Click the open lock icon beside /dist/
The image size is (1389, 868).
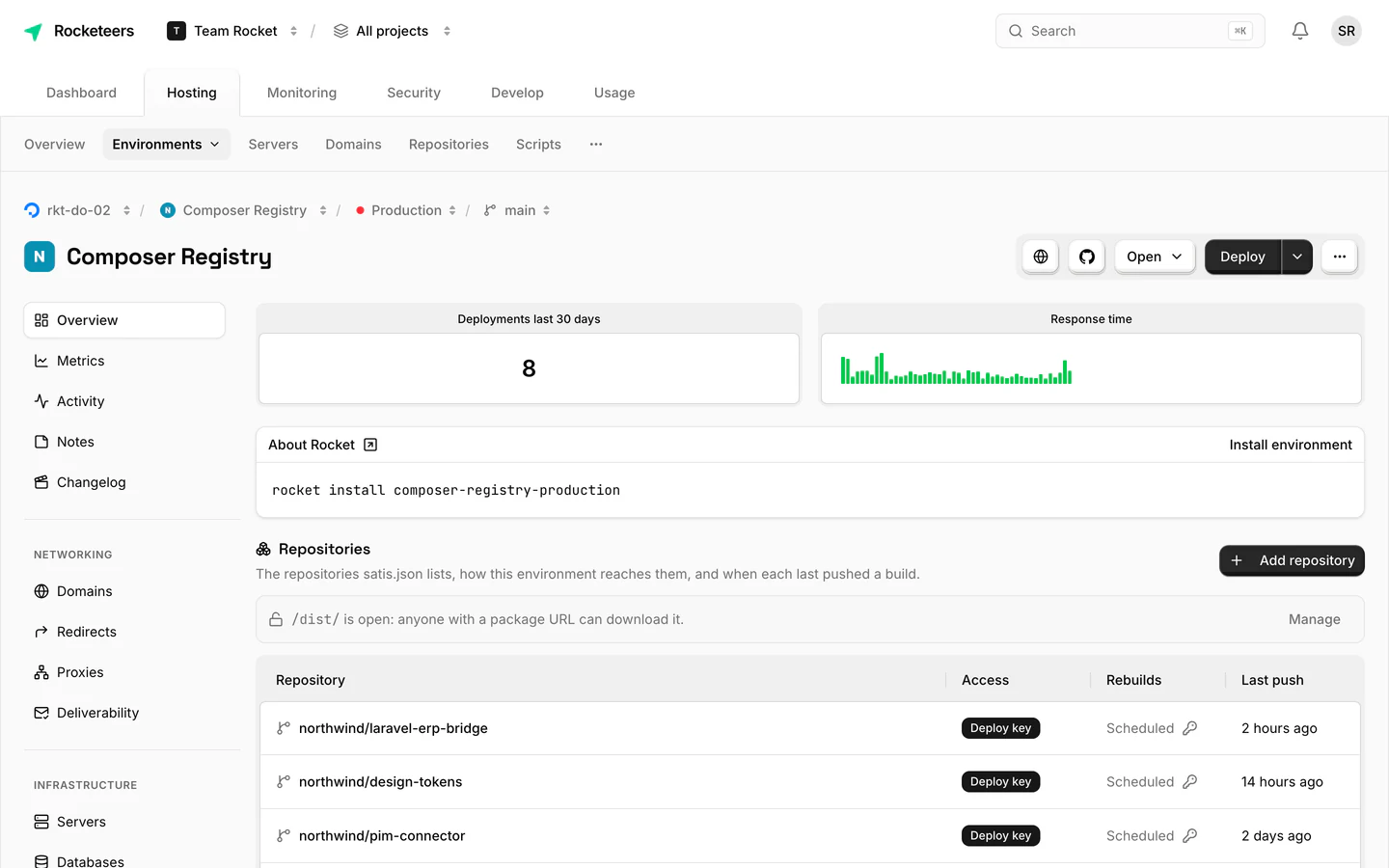(x=276, y=619)
